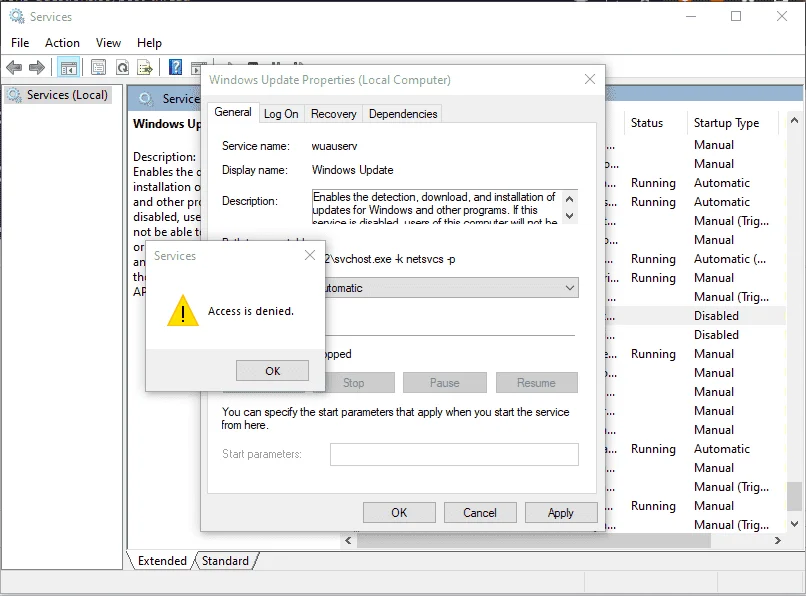Screen dimensions: 806x596
Task: Click the Export List toolbar icon
Action: (145, 67)
